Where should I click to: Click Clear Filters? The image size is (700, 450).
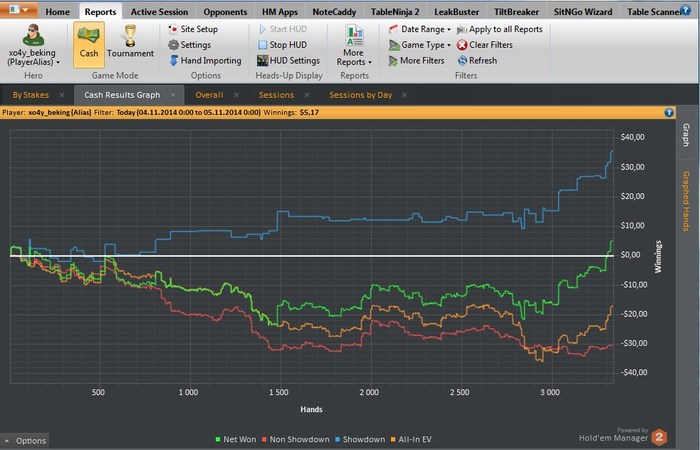tap(485, 45)
